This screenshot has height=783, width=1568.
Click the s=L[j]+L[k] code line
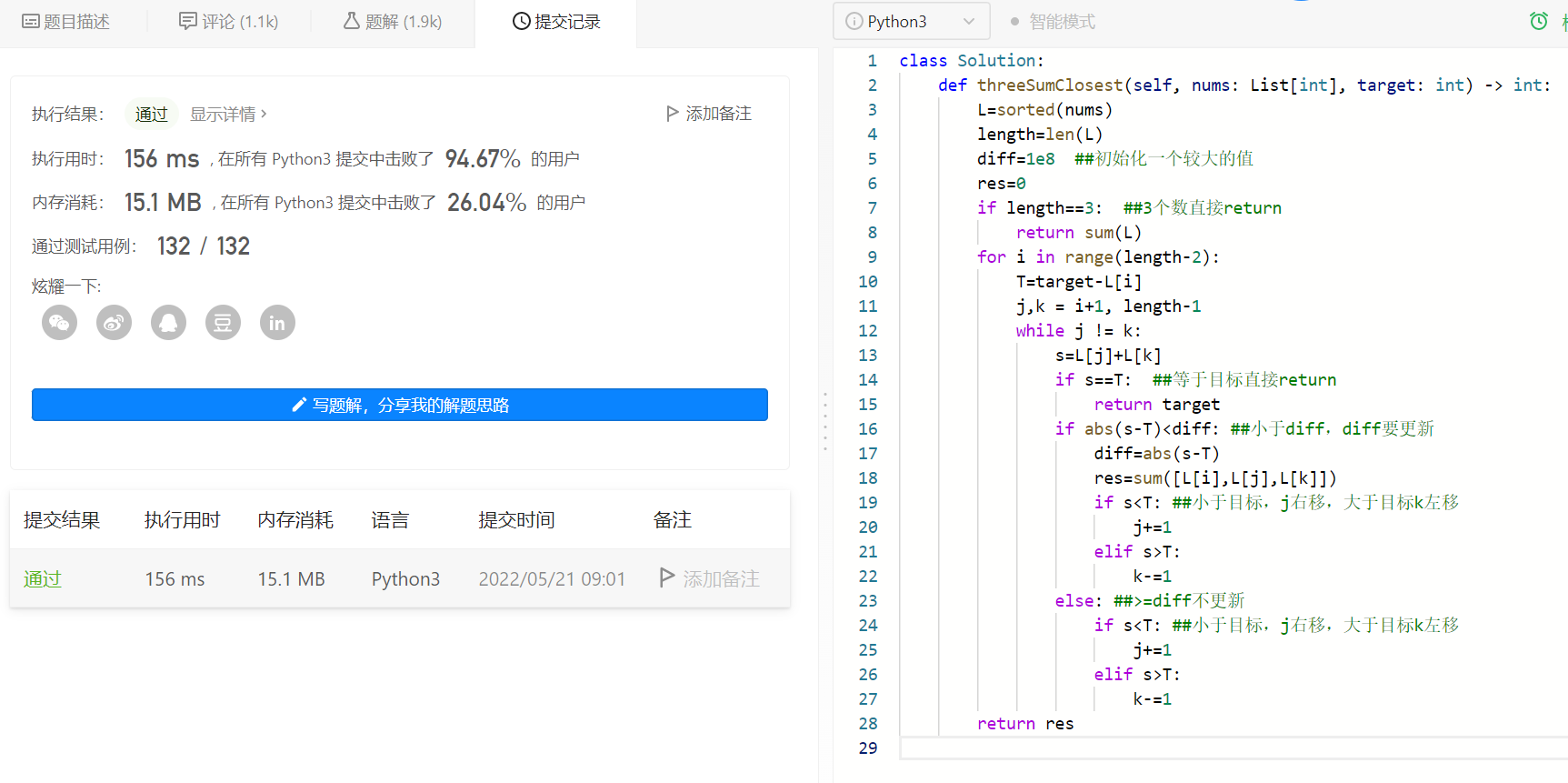pyautogui.click(x=1109, y=356)
